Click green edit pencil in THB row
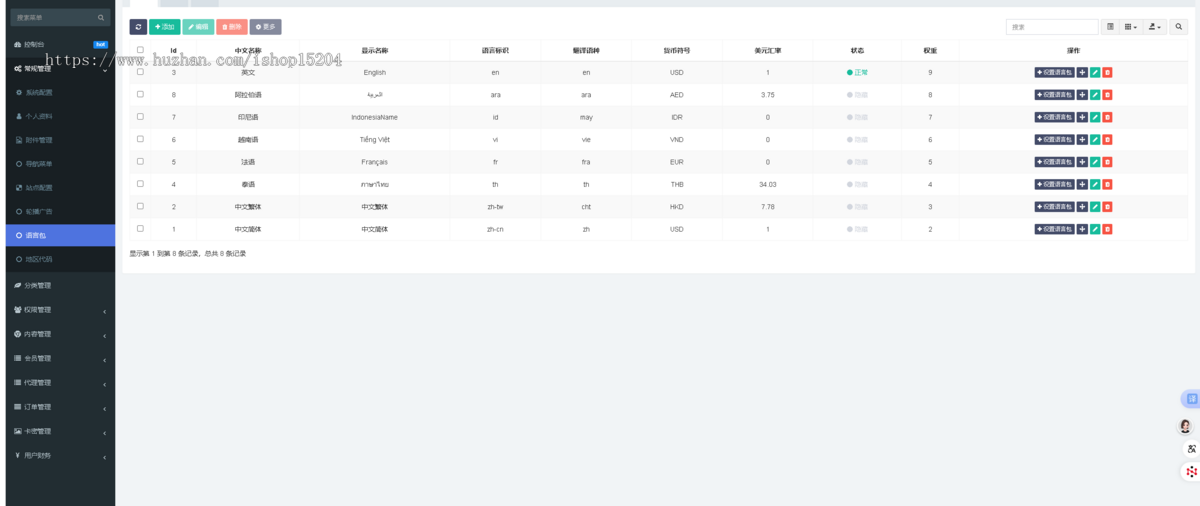Image resolution: width=1200 pixels, height=506 pixels. pos(1095,184)
